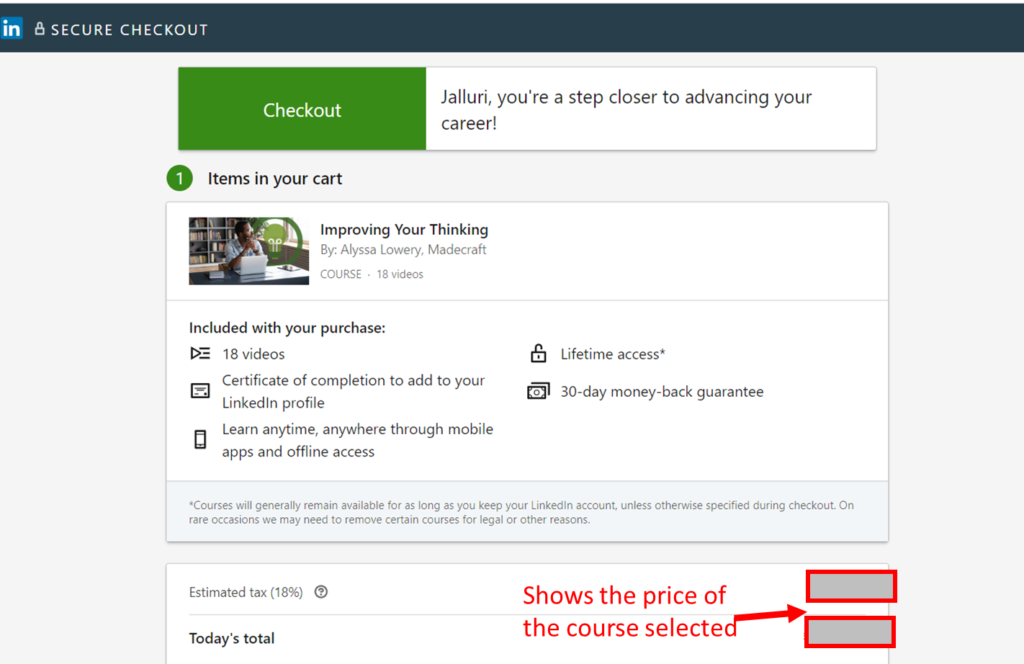The width and height of the screenshot is (1024, 664).
Task: Click the course availability disclaimer text
Action: [x=521, y=512]
